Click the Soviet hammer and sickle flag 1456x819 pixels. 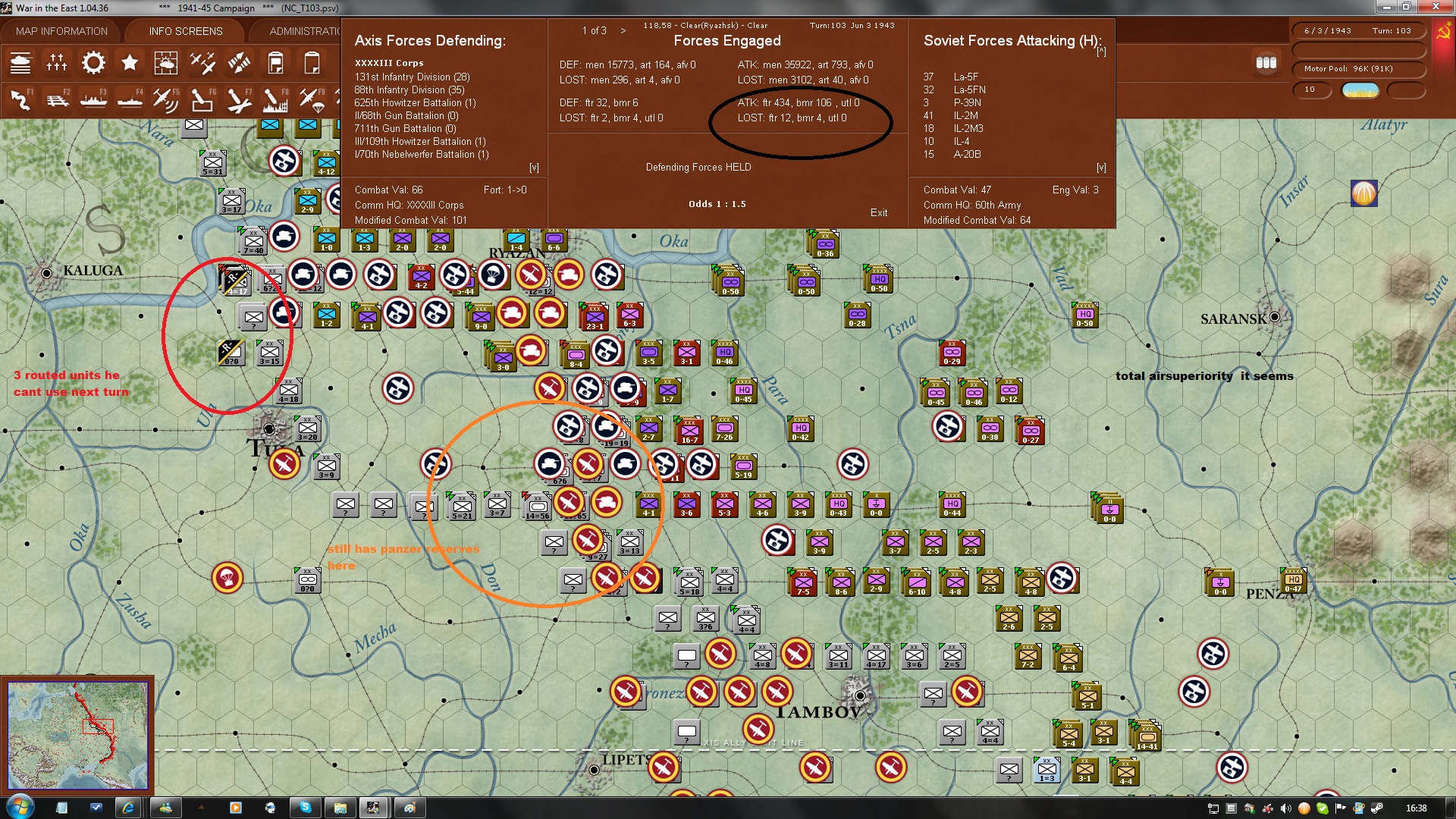pos(1442,33)
